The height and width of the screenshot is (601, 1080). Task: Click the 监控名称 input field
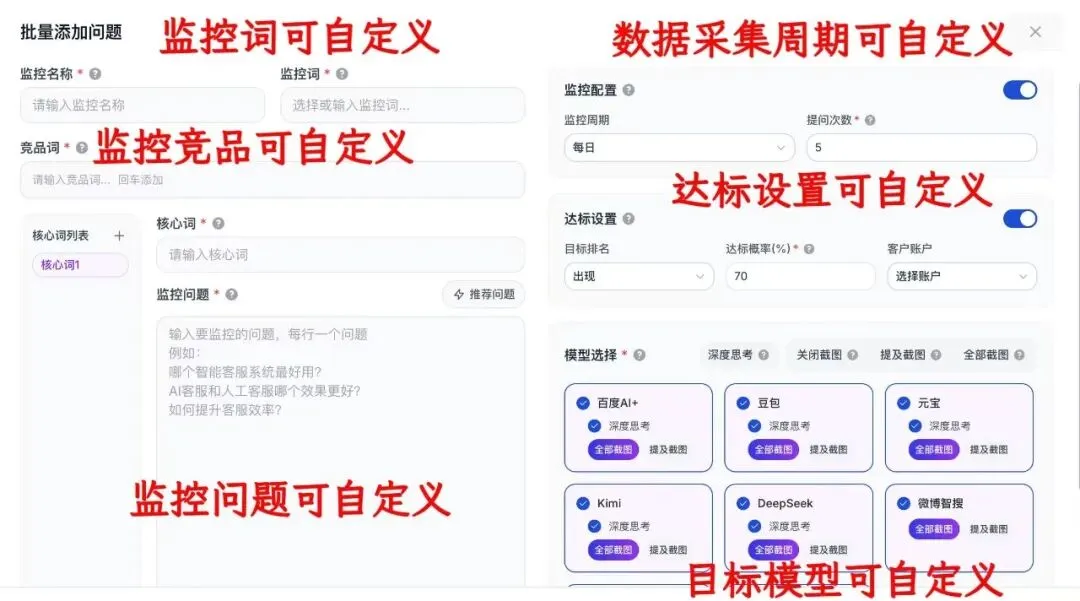pyautogui.click(x=143, y=105)
